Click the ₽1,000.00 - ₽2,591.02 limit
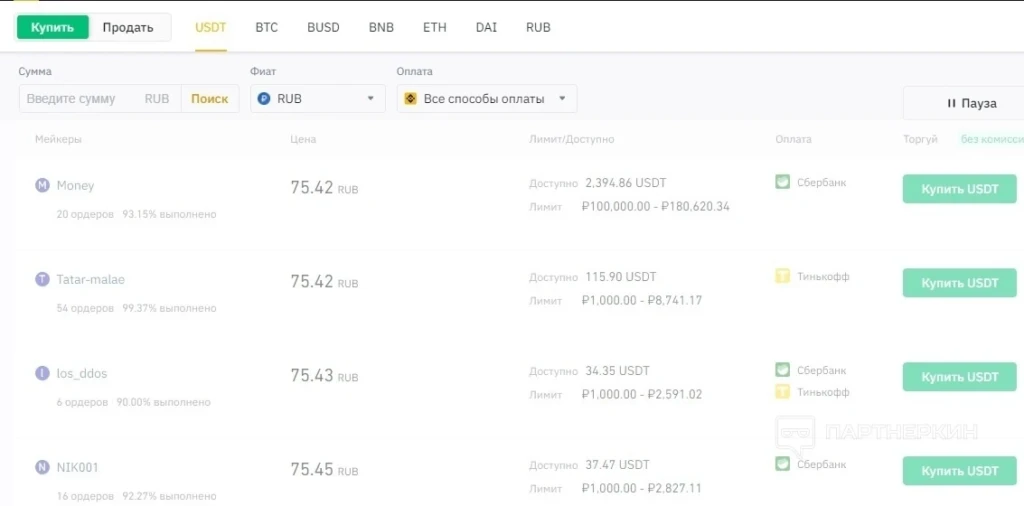1024x506 pixels. click(641, 394)
